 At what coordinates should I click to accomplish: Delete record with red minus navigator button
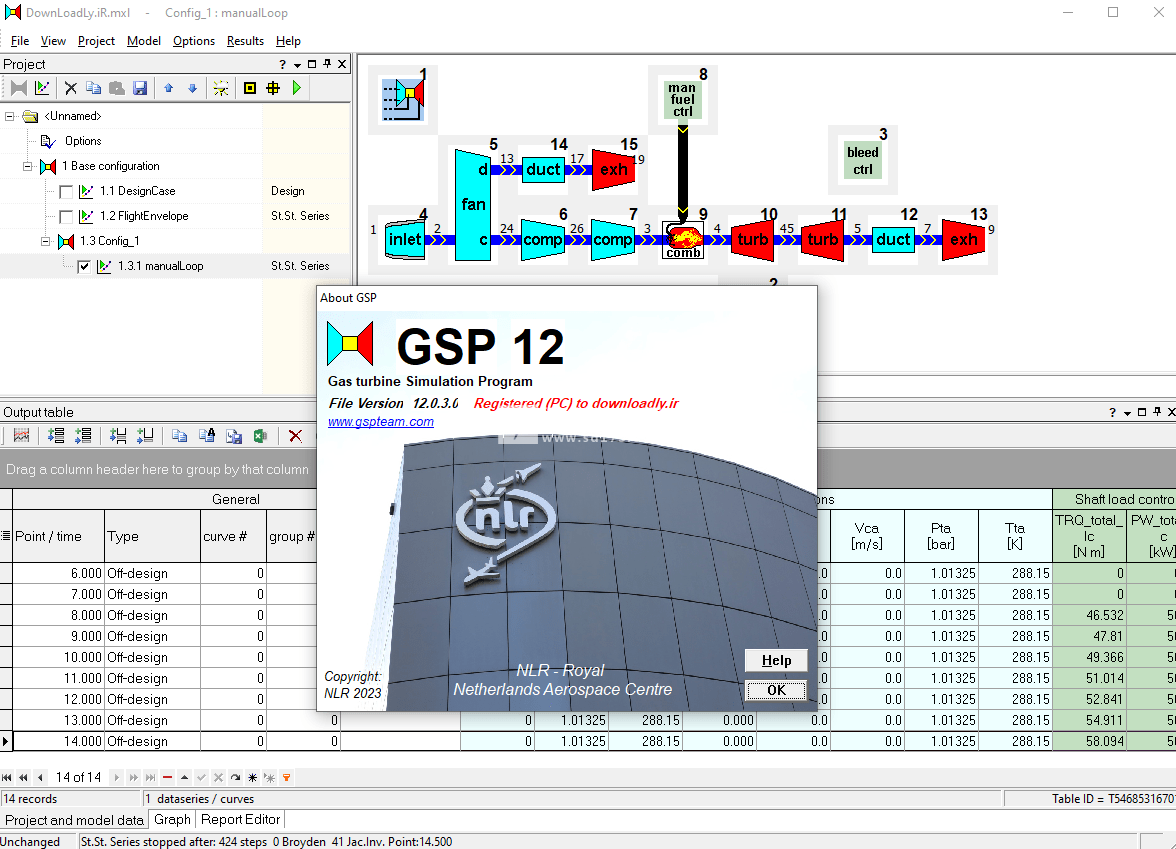(167, 778)
